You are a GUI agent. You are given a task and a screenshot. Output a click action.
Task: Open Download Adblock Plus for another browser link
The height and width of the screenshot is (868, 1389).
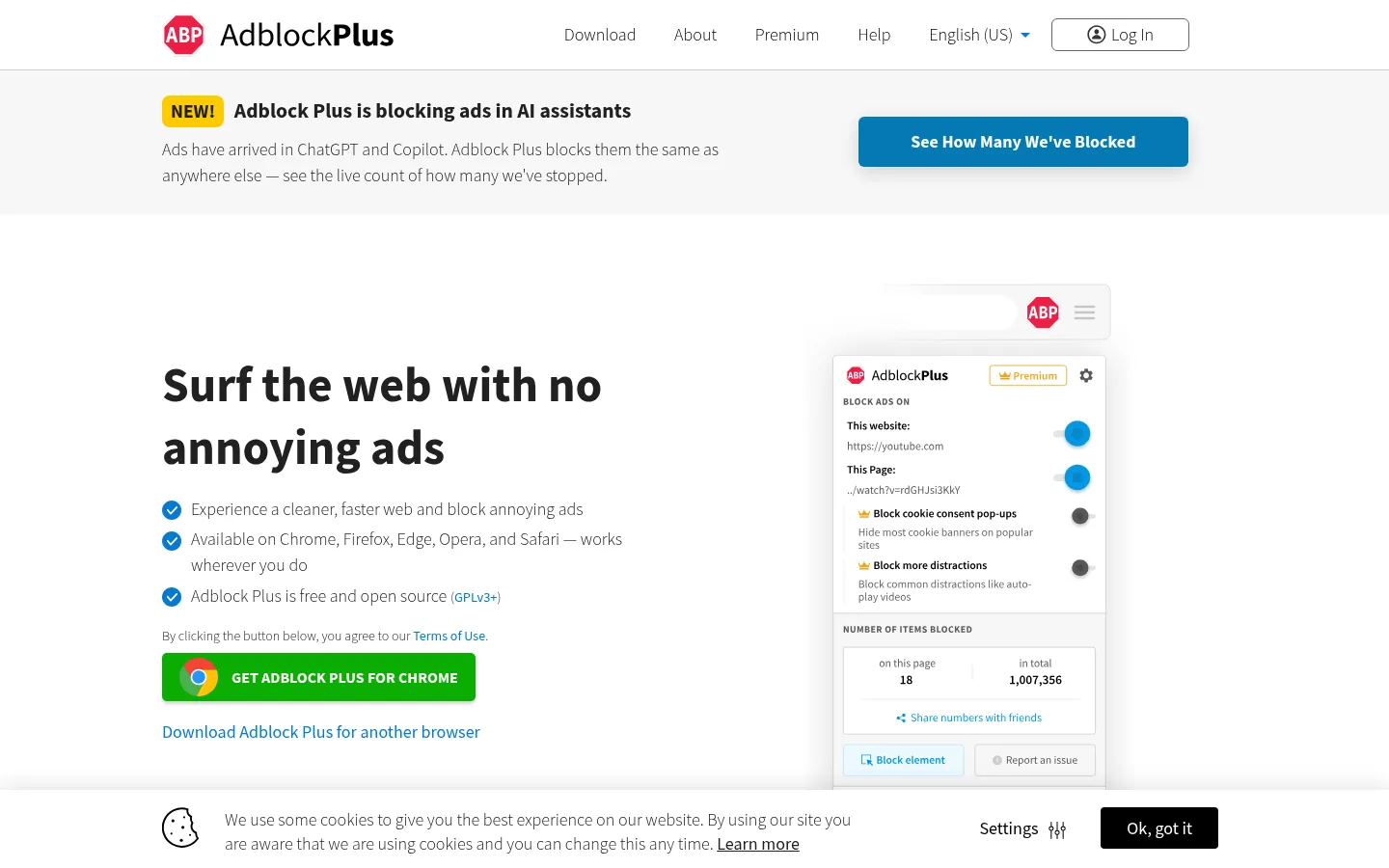(x=320, y=732)
